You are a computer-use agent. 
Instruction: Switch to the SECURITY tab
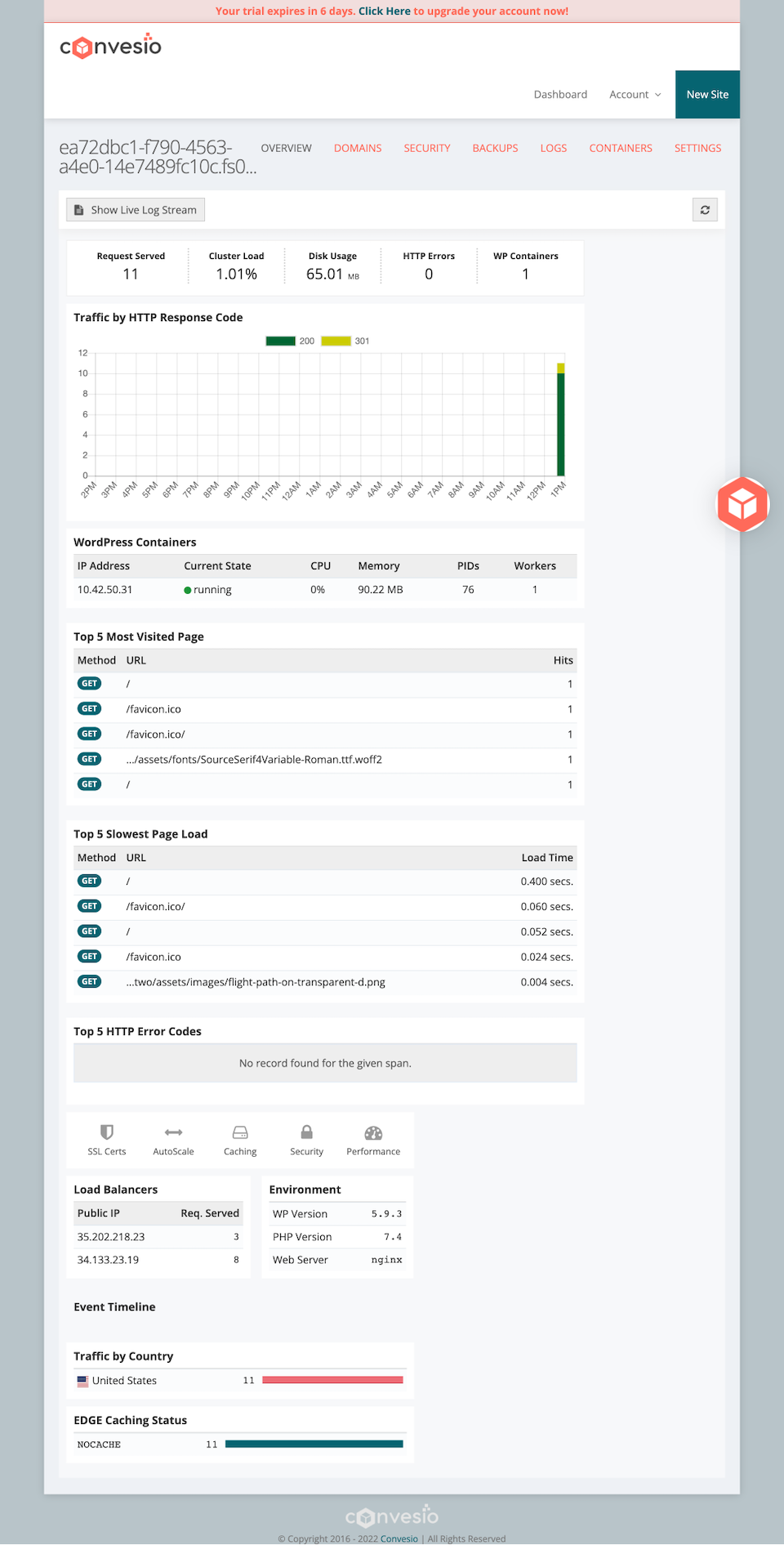coord(427,149)
